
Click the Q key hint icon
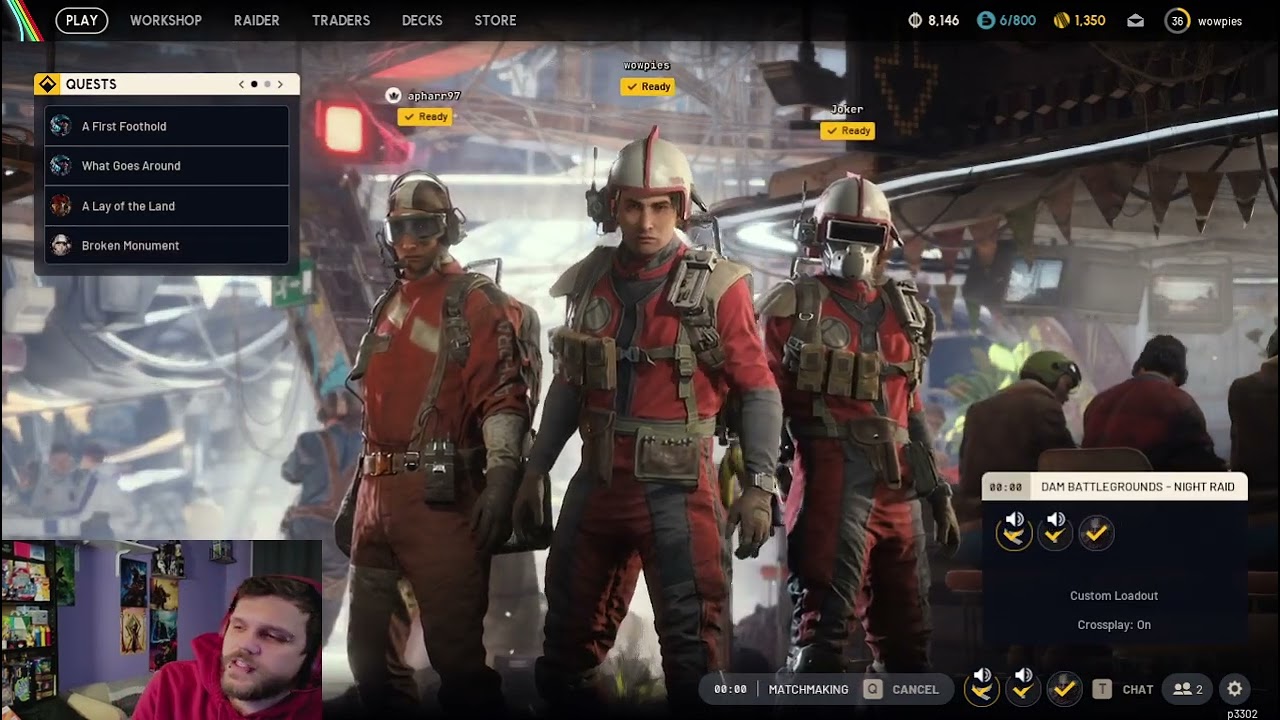(x=873, y=689)
